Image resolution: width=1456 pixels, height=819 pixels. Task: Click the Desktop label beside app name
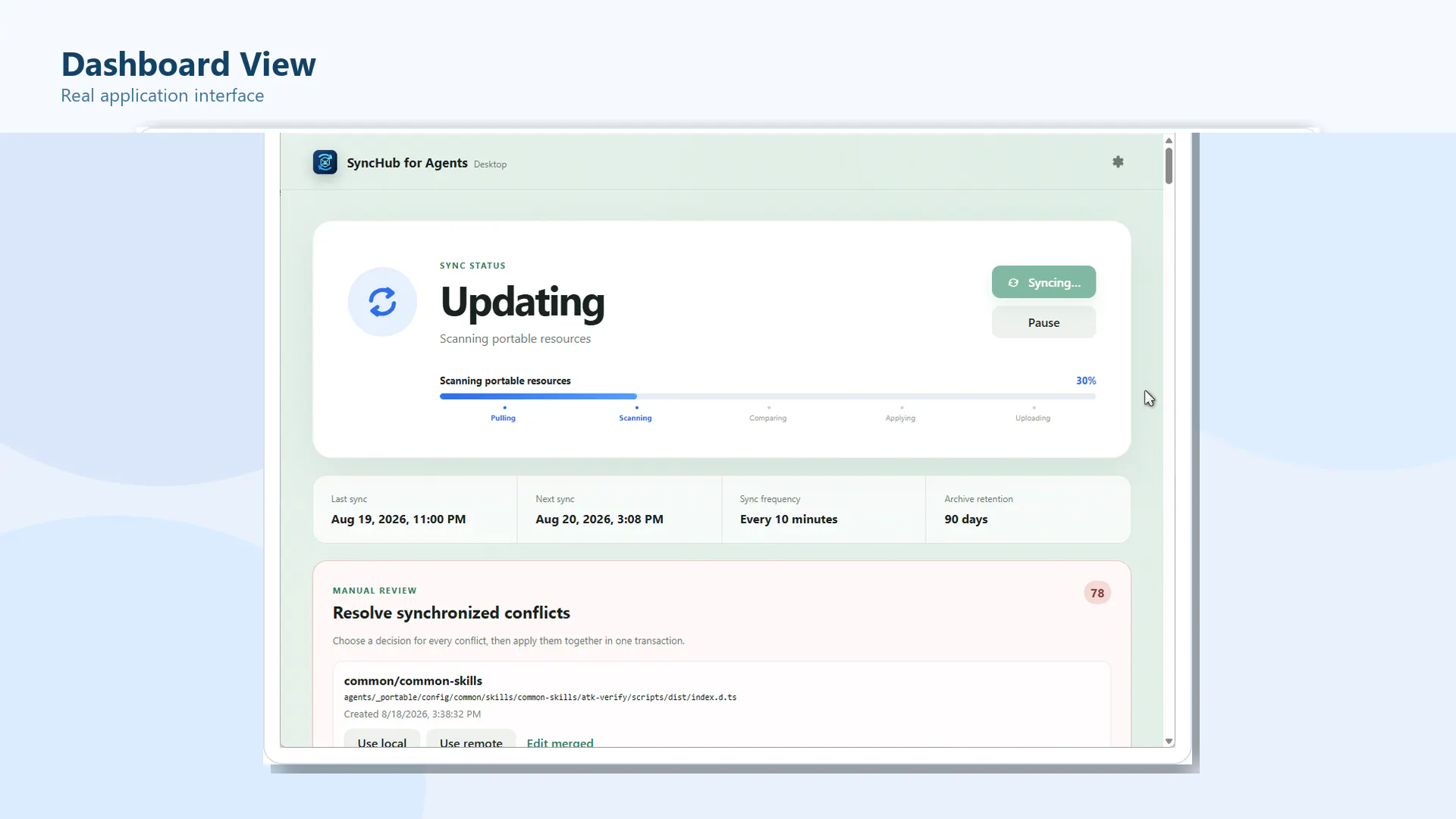pos(490,164)
